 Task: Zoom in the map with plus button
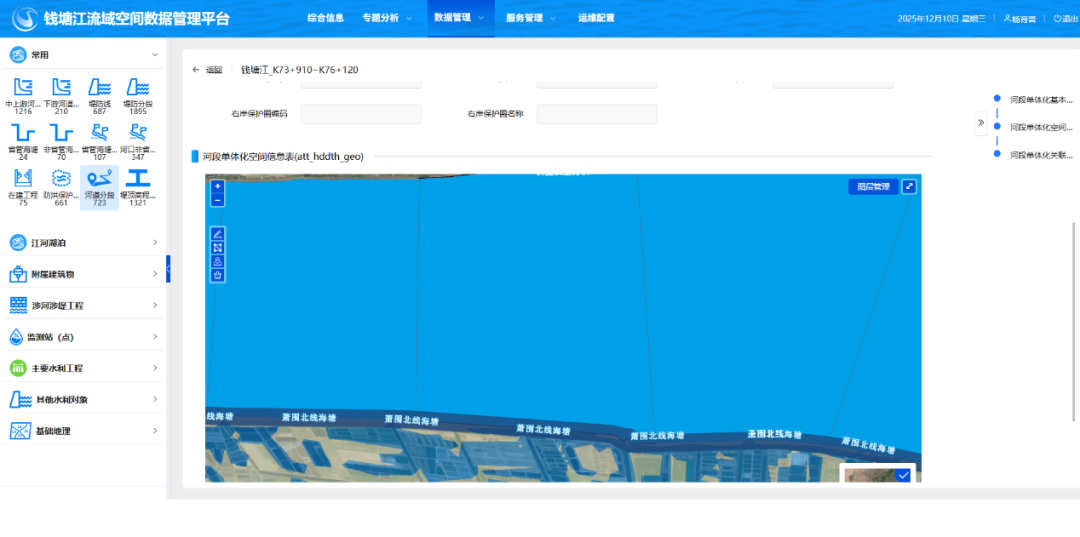(x=218, y=186)
